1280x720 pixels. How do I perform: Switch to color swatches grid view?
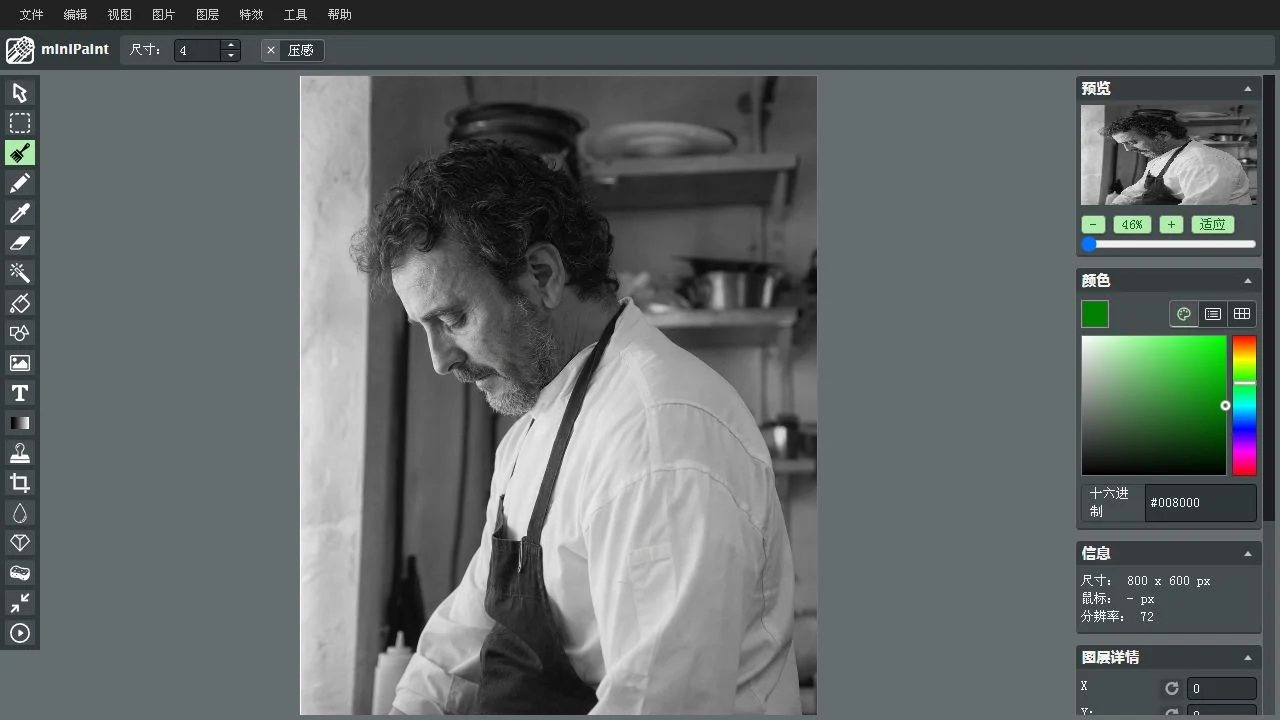point(1242,314)
